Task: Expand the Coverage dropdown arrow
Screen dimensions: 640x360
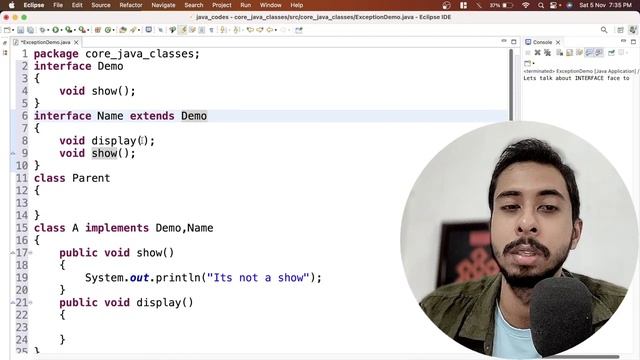Action: click(75, 30)
